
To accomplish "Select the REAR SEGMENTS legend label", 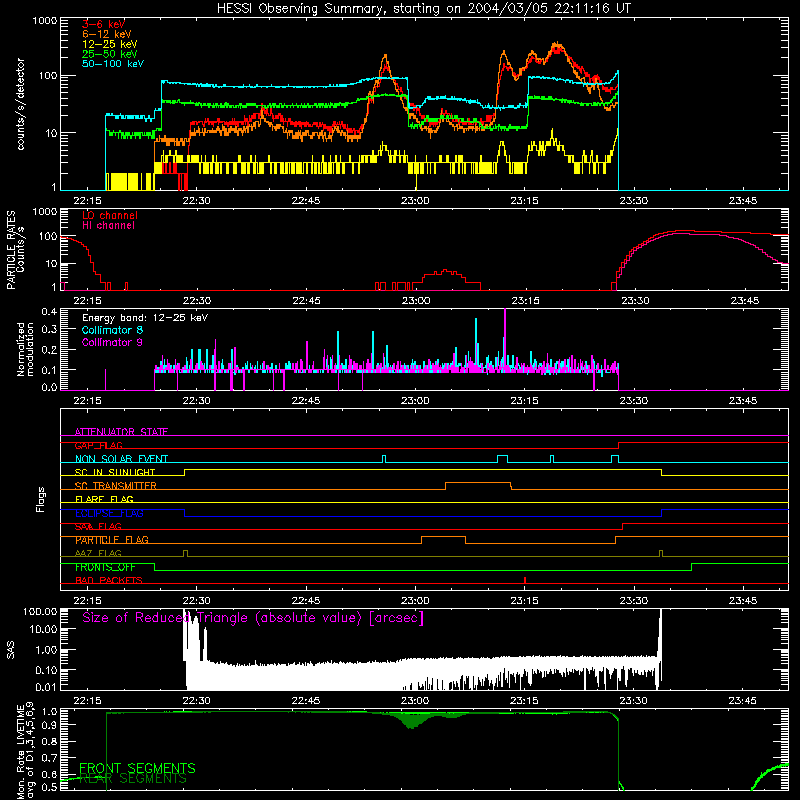I will click(x=133, y=779).
